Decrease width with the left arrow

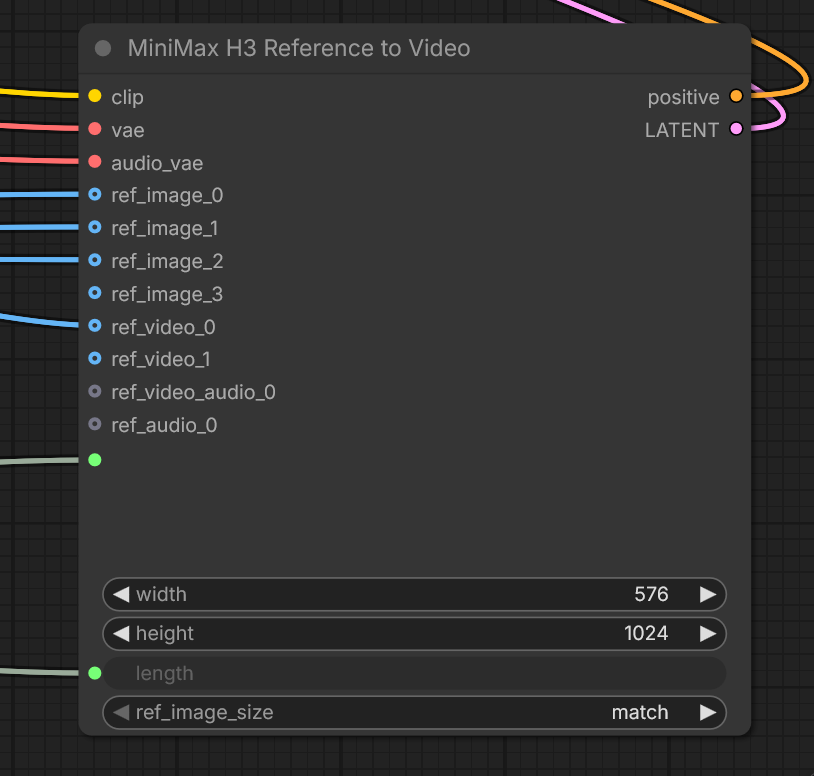121,594
